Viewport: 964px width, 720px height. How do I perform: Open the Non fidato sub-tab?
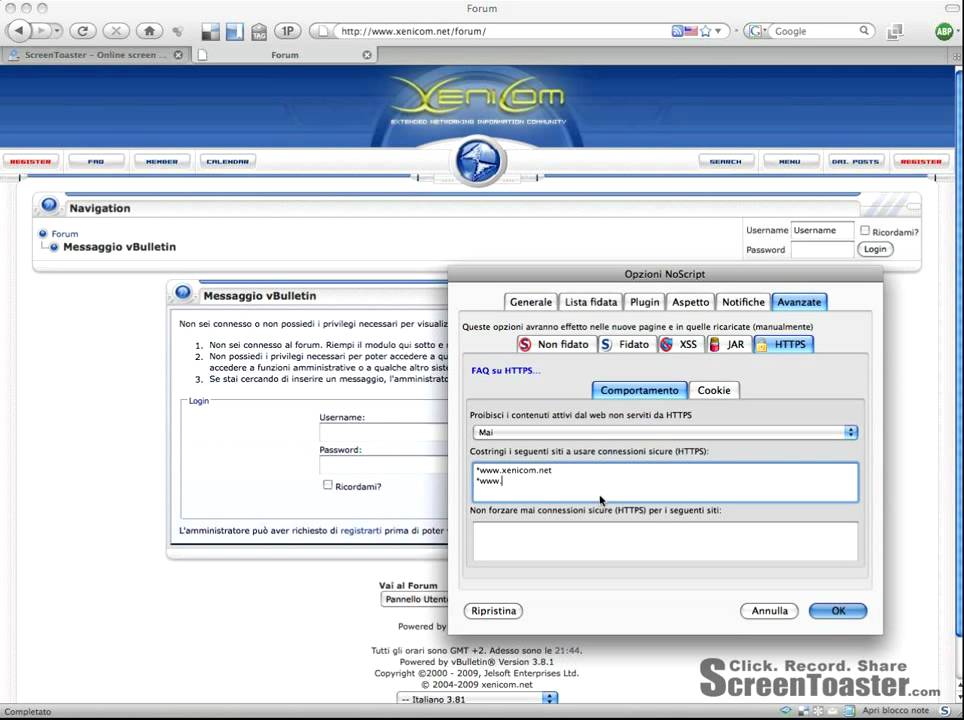(x=556, y=344)
